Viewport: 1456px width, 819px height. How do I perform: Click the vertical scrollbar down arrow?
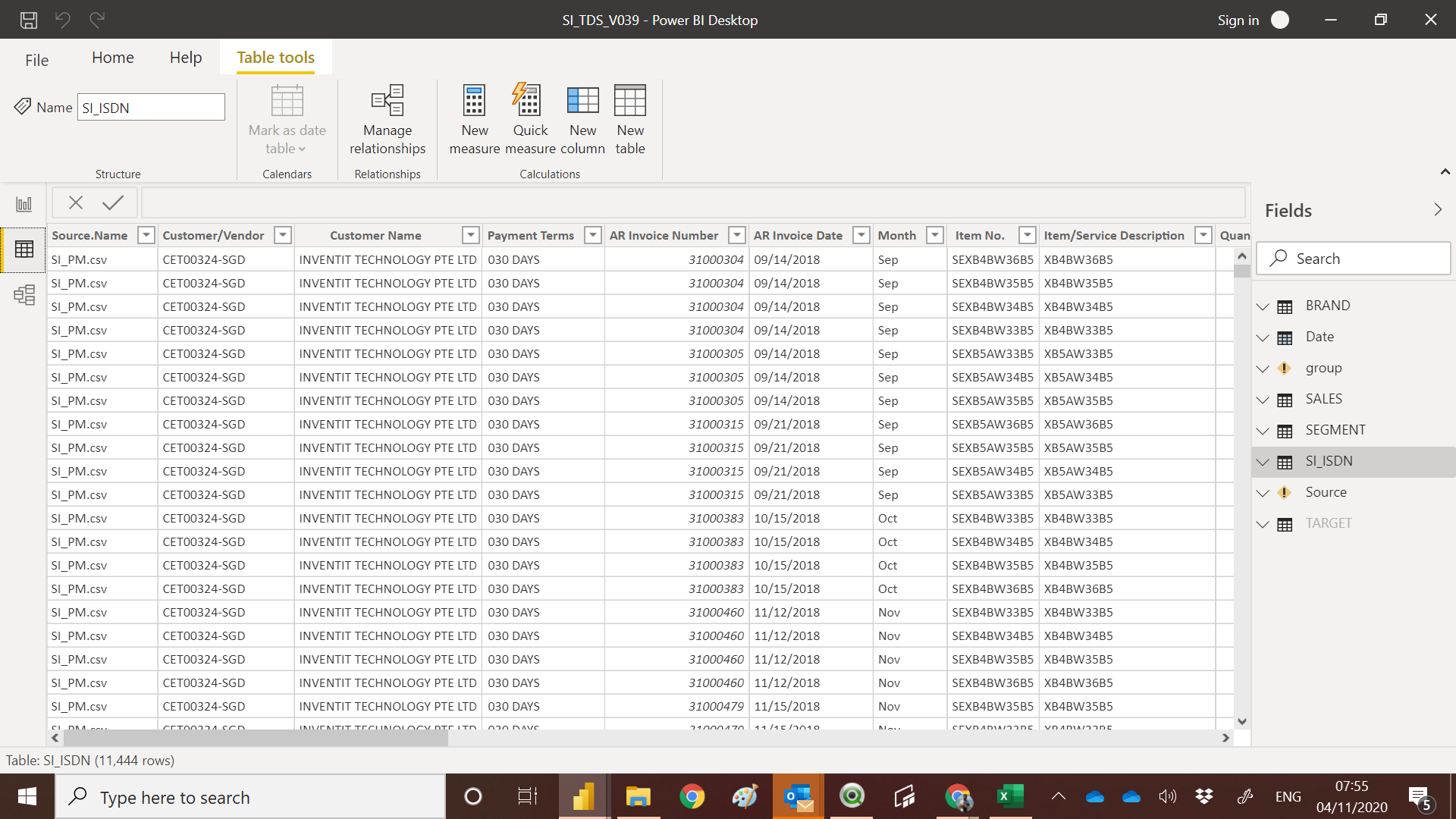(1241, 721)
